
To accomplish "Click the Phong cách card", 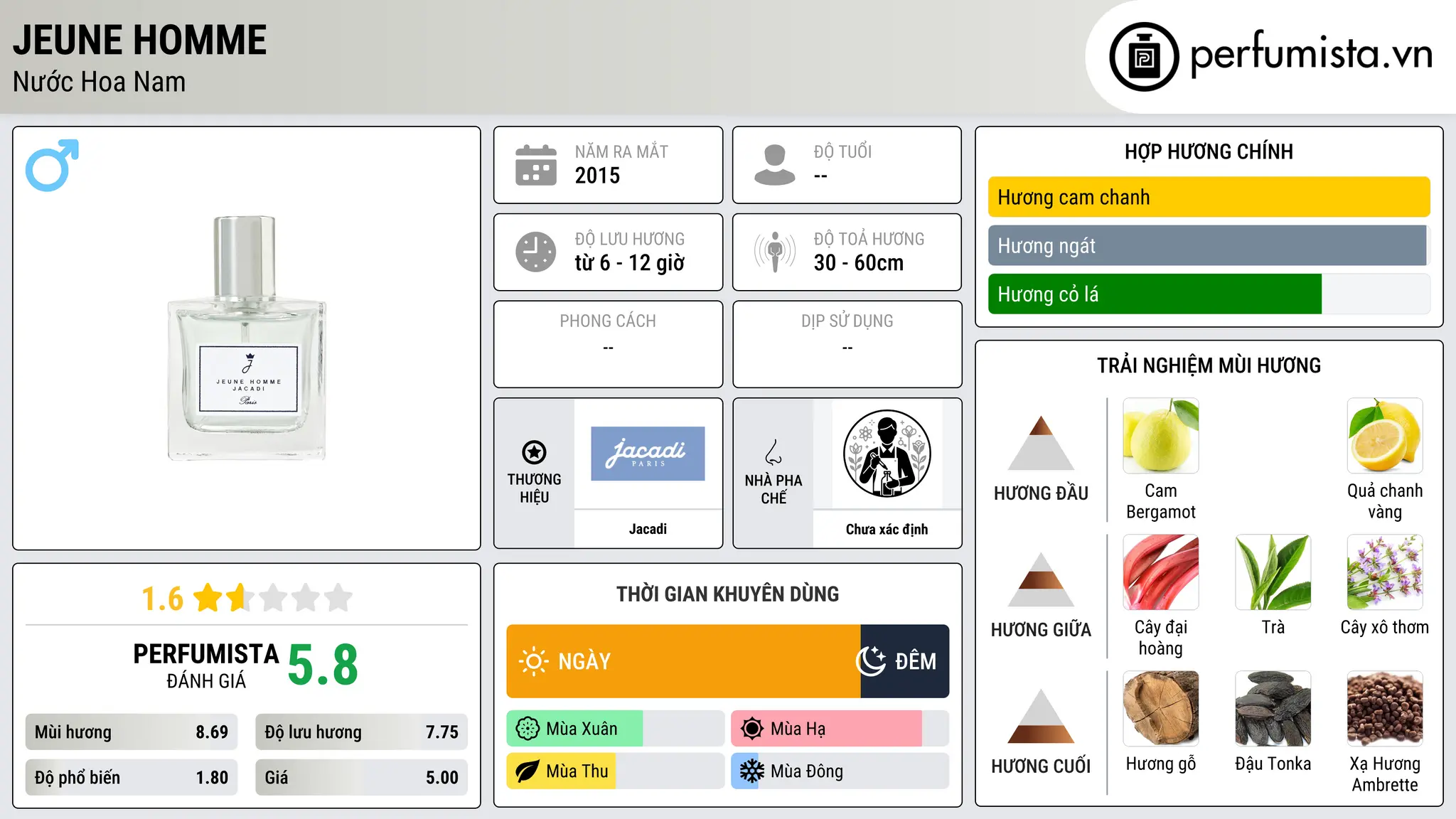I will (x=608, y=344).
